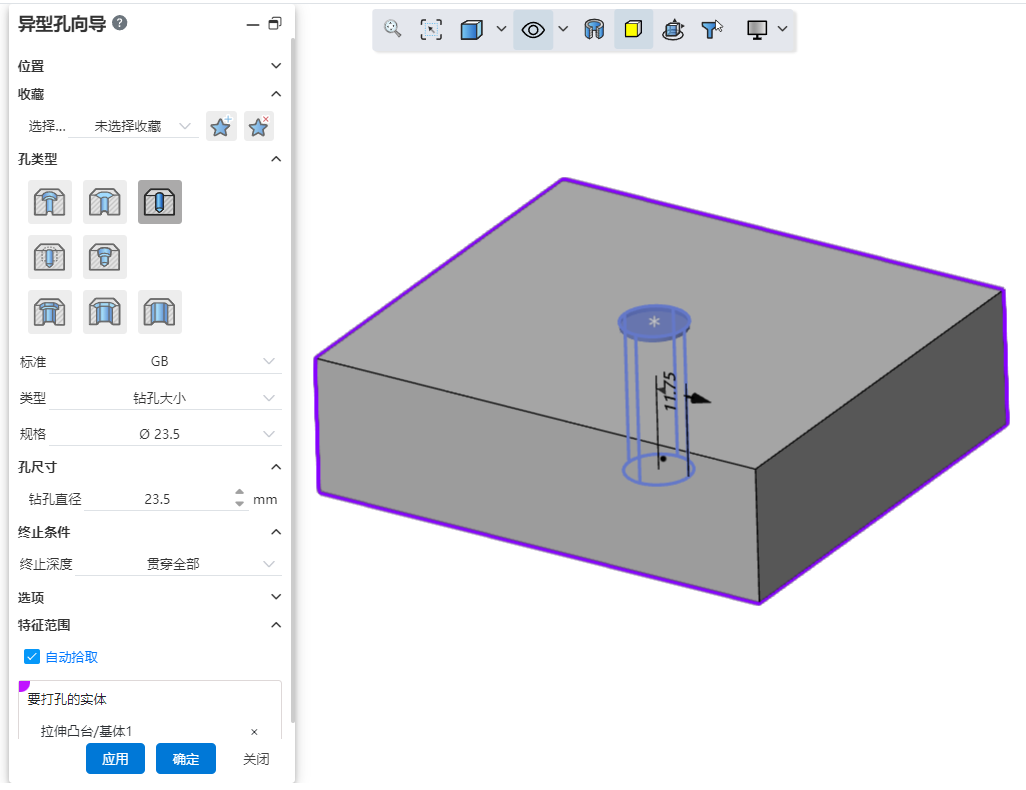This screenshot has width=1026, height=790.
Task: Toggle the eye visibility button in toolbar
Action: coord(534,30)
